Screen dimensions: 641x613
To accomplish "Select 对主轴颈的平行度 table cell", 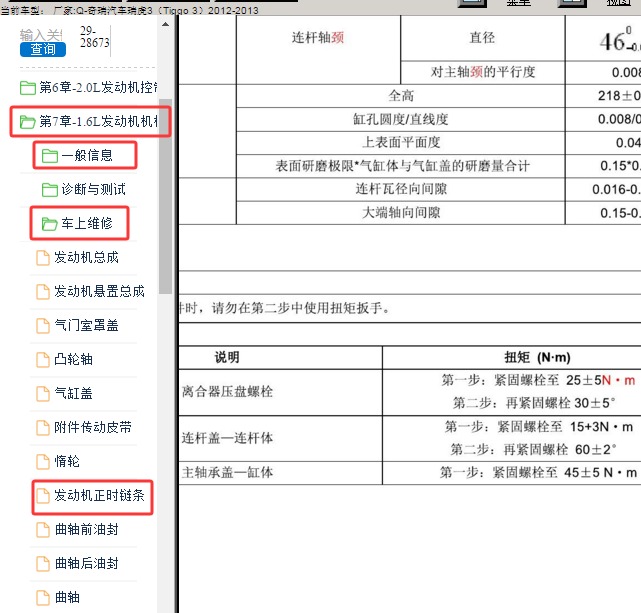I will (483, 72).
